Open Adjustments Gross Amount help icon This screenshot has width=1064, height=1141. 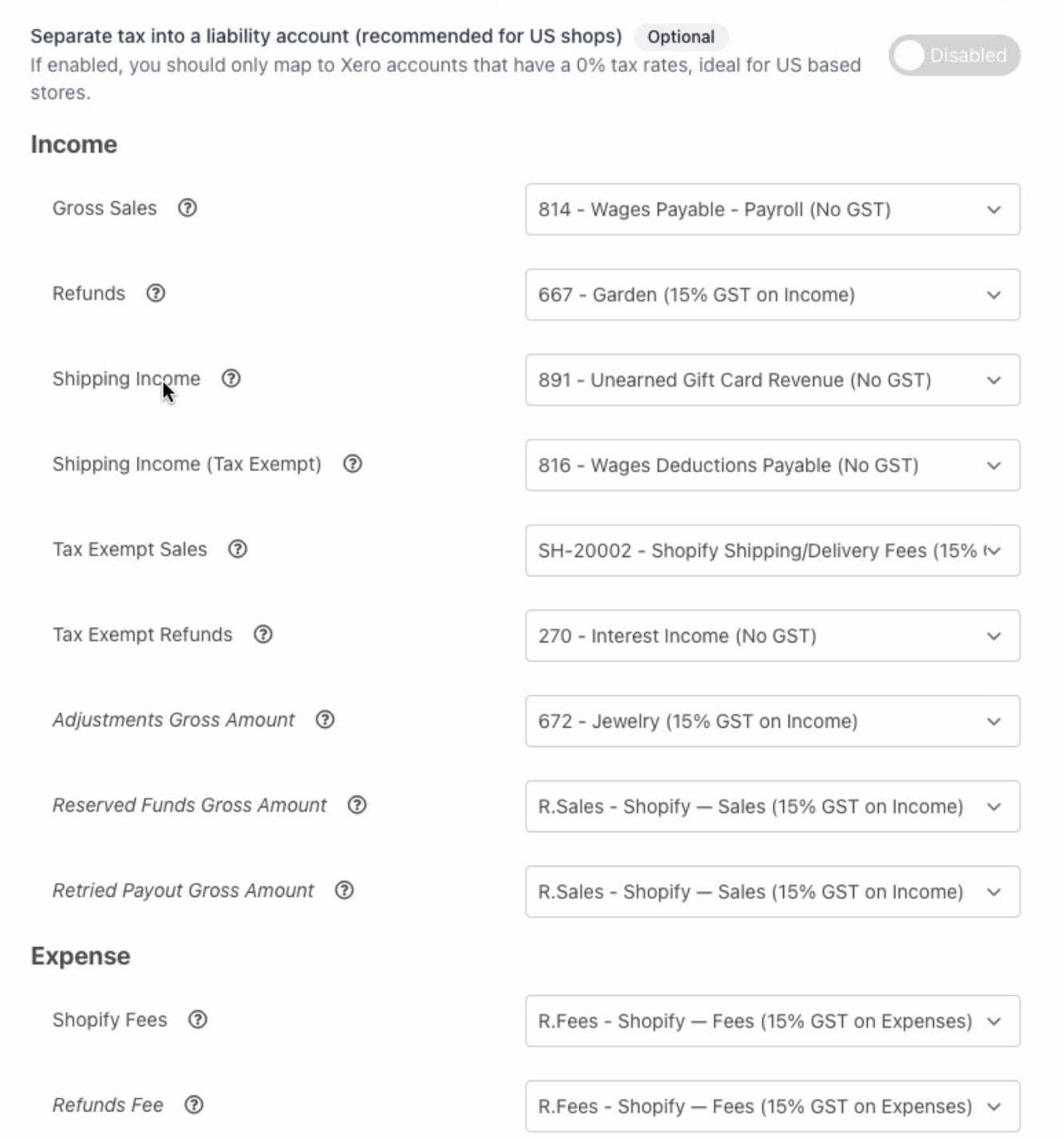click(x=325, y=720)
